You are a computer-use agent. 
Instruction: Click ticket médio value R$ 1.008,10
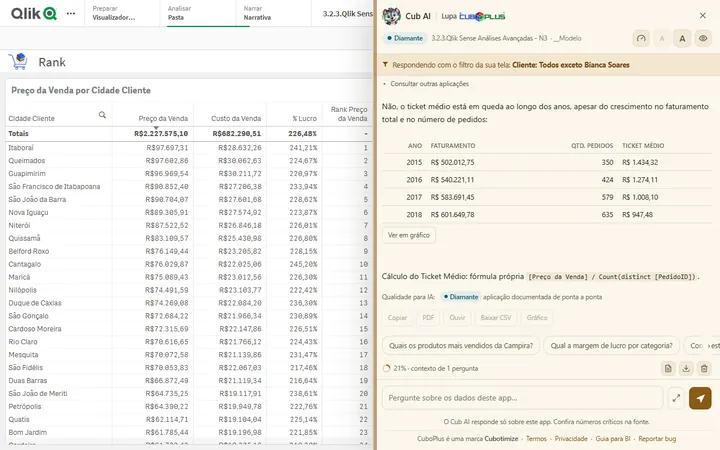pyautogui.click(x=640, y=197)
